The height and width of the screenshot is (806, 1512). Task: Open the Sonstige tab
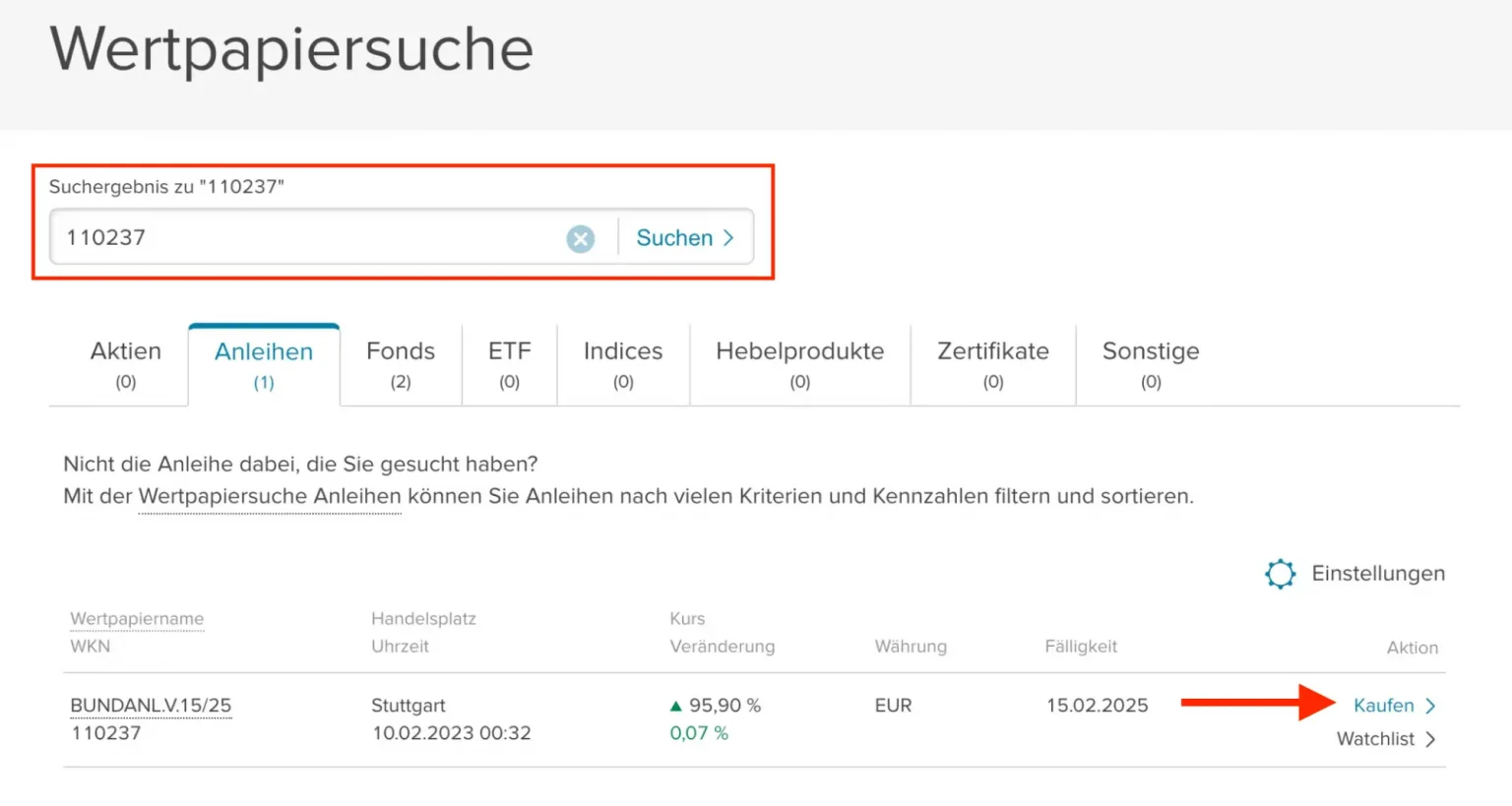[1150, 364]
